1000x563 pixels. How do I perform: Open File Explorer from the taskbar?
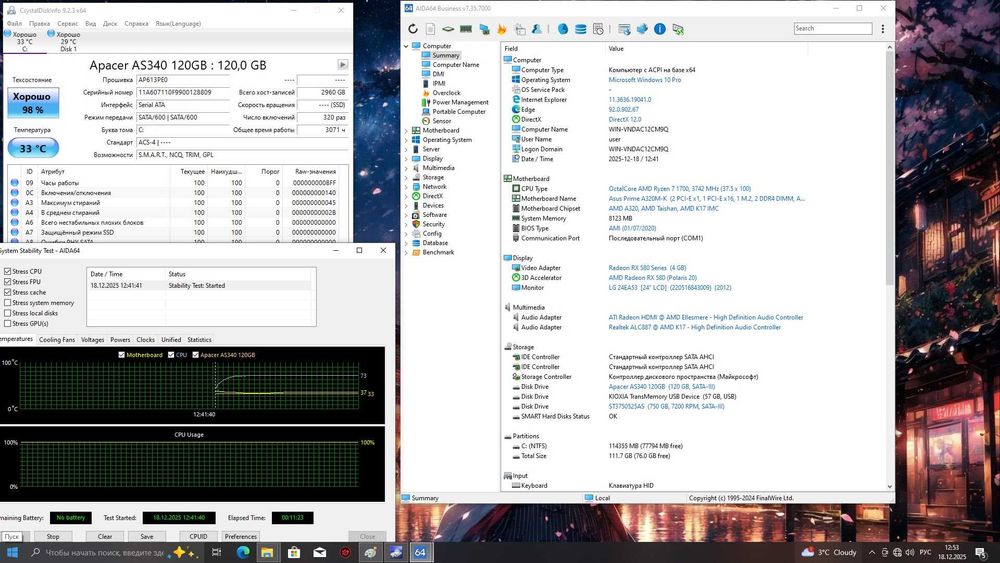pyautogui.click(x=267, y=552)
